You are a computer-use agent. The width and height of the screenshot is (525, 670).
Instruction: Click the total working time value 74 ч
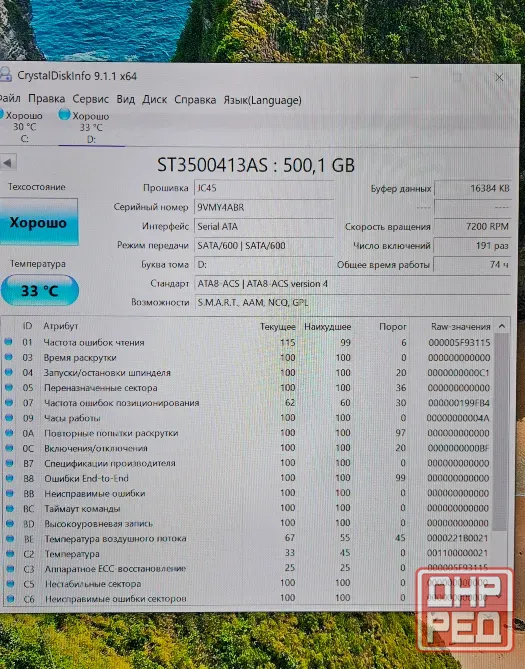coord(472,265)
